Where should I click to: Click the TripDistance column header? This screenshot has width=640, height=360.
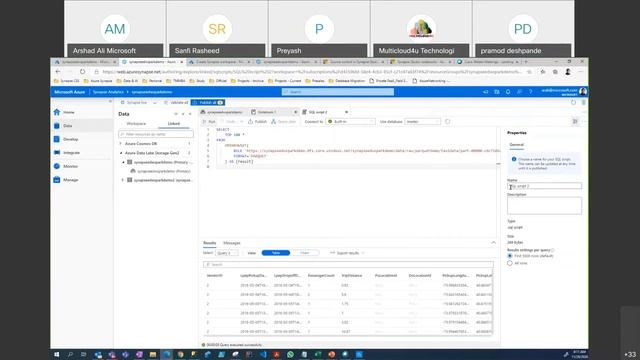pos(352,276)
